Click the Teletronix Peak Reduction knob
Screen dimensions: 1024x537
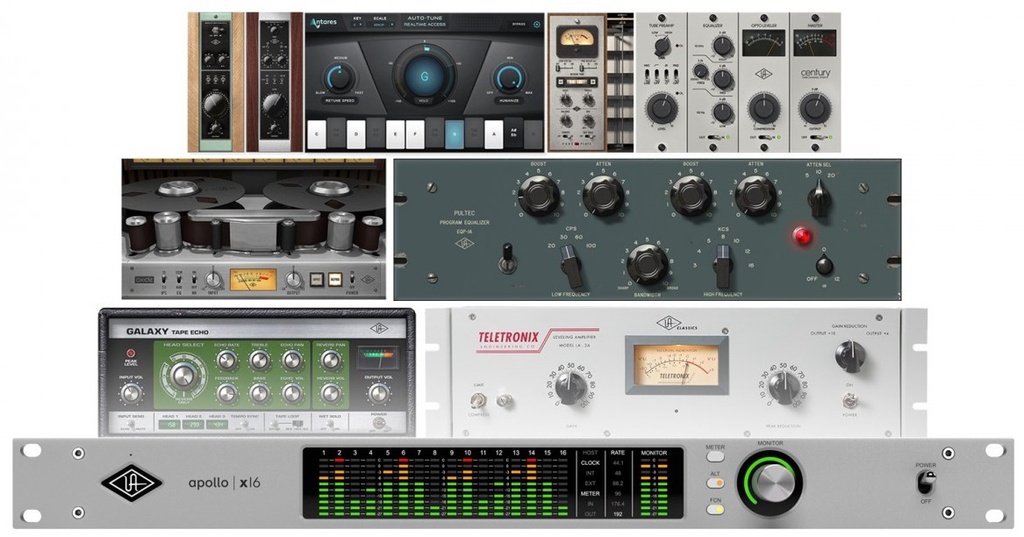pos(784,386)
